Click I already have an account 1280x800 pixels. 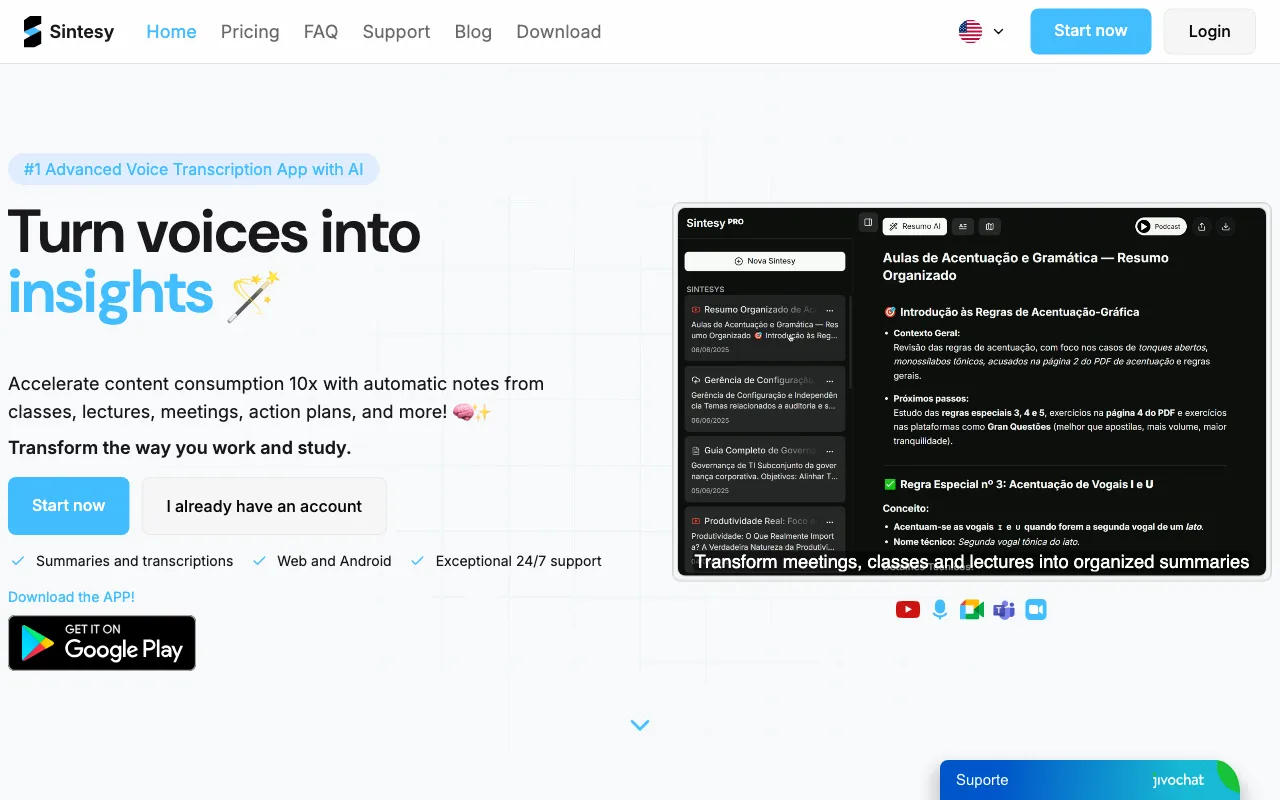(264, 506)
